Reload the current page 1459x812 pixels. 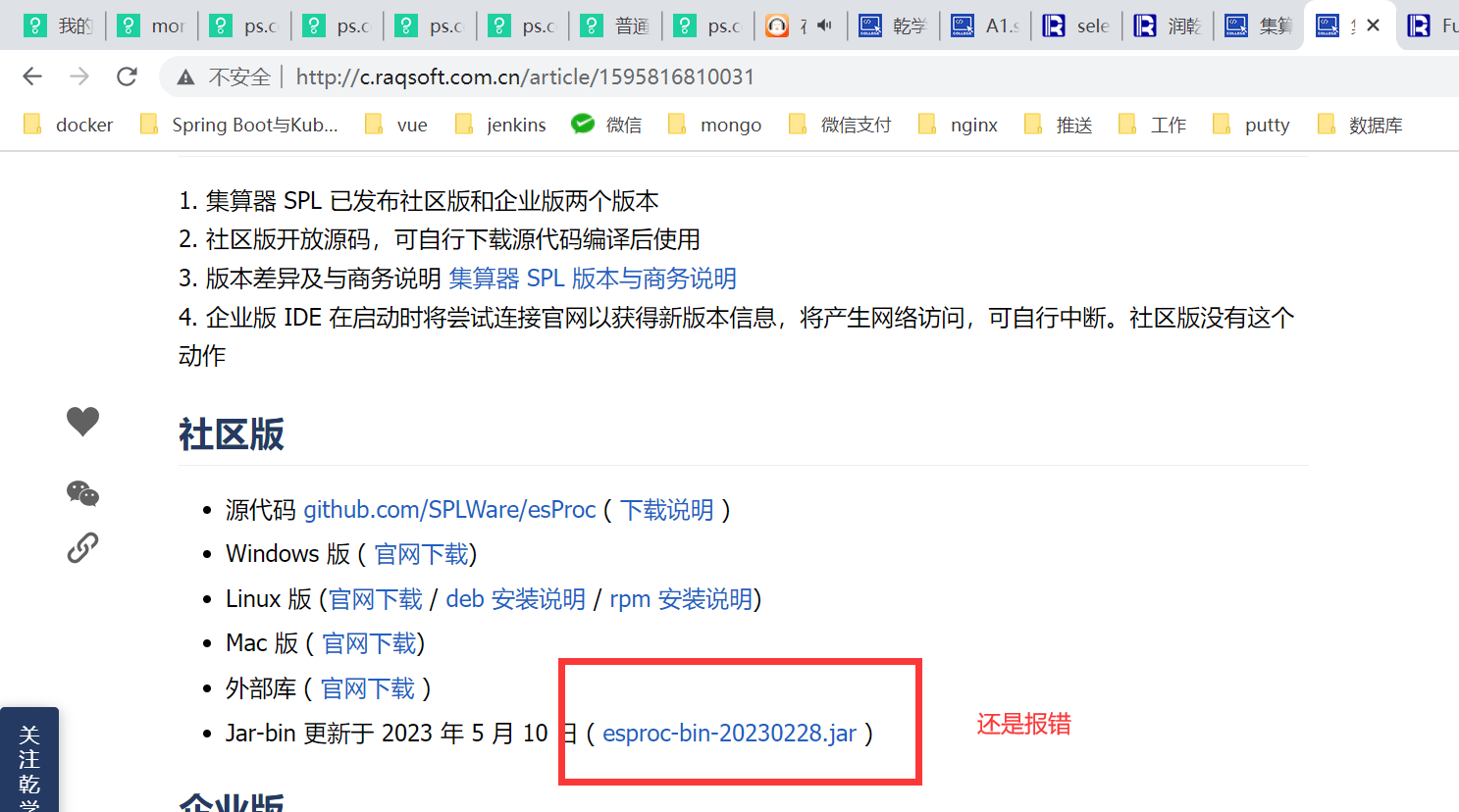point(127,76)
